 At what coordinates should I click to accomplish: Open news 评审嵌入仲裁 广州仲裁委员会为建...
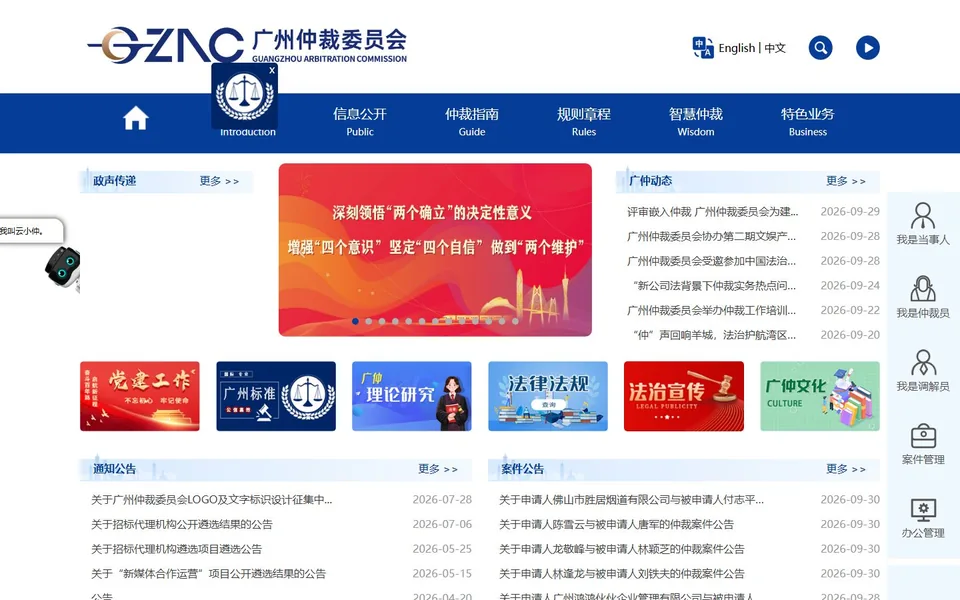tap(713, 212)
